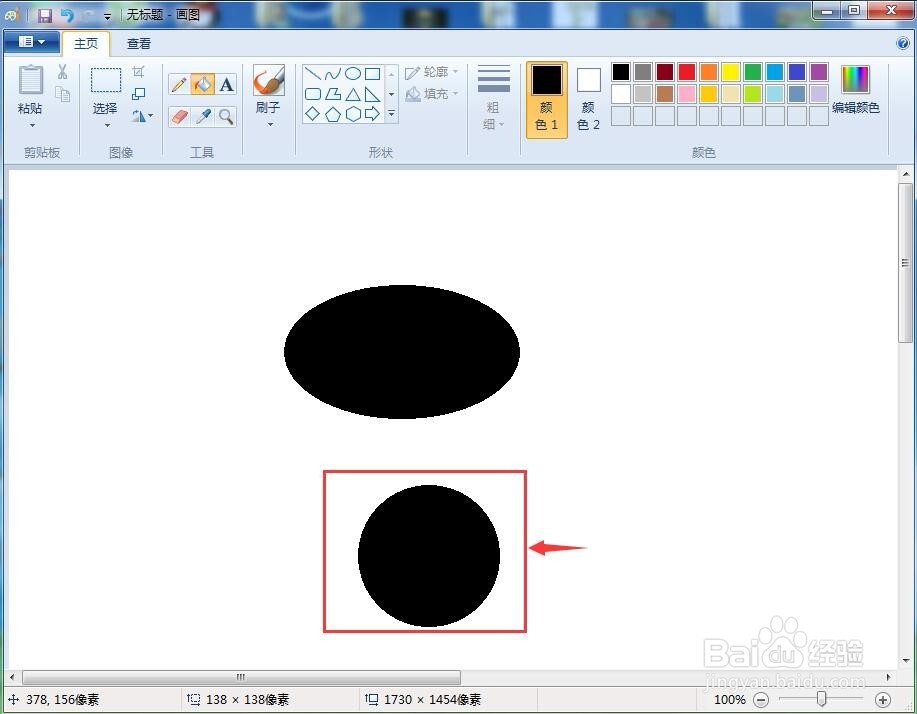The height and width of the screenshot is (714, 917).
Task: Open the Quick Access Toolbar customize arrow
Action: click(x=107, y=16)
